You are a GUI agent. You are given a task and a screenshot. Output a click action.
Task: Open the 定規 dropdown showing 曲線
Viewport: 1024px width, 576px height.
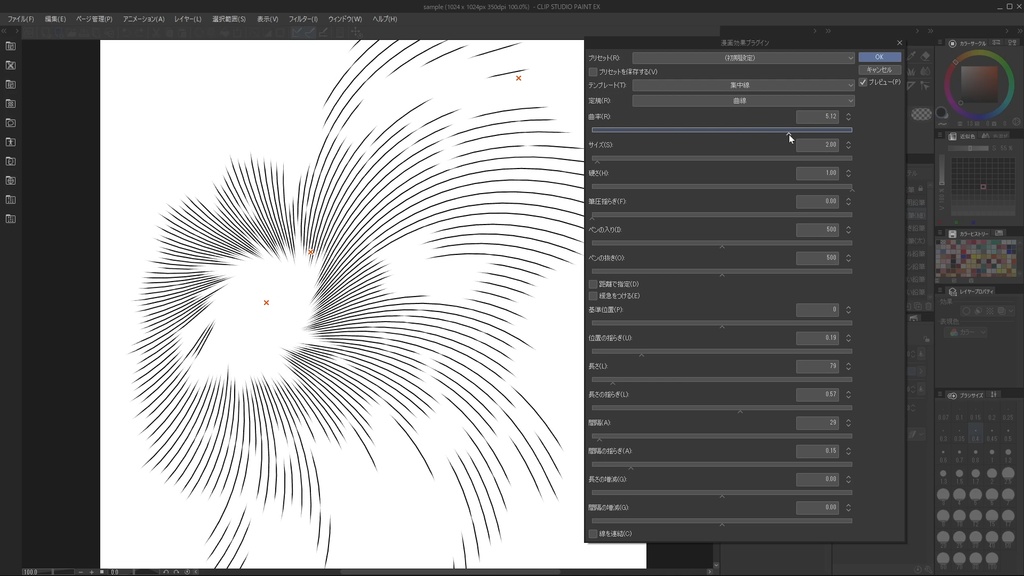tap(744, 100)
